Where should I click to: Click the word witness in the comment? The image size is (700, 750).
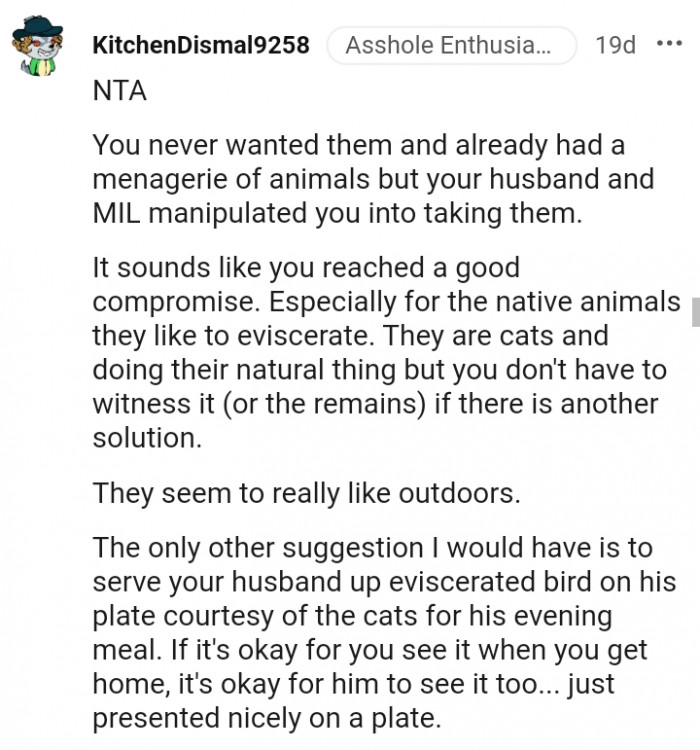142,404
